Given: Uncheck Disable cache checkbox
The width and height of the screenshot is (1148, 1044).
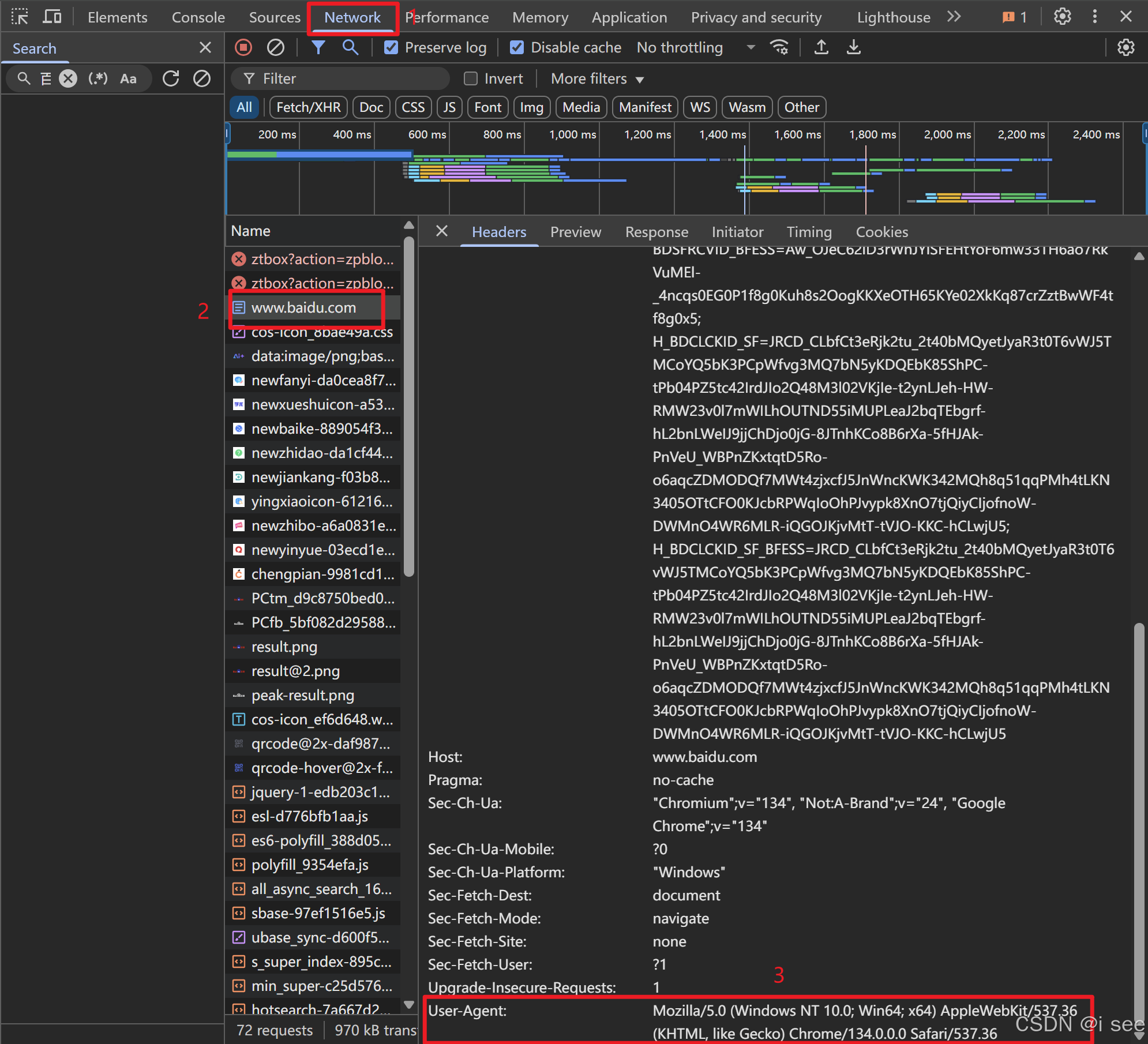Looking at the screenshot, I should point(517,47).
